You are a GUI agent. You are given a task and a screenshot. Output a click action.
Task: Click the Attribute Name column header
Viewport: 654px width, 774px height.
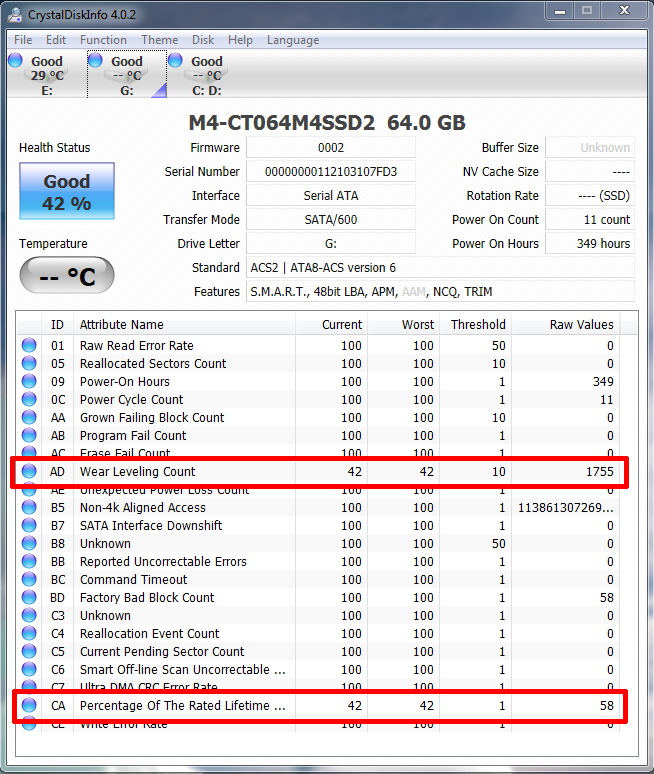pyautogui.click(x=185, y=324)
